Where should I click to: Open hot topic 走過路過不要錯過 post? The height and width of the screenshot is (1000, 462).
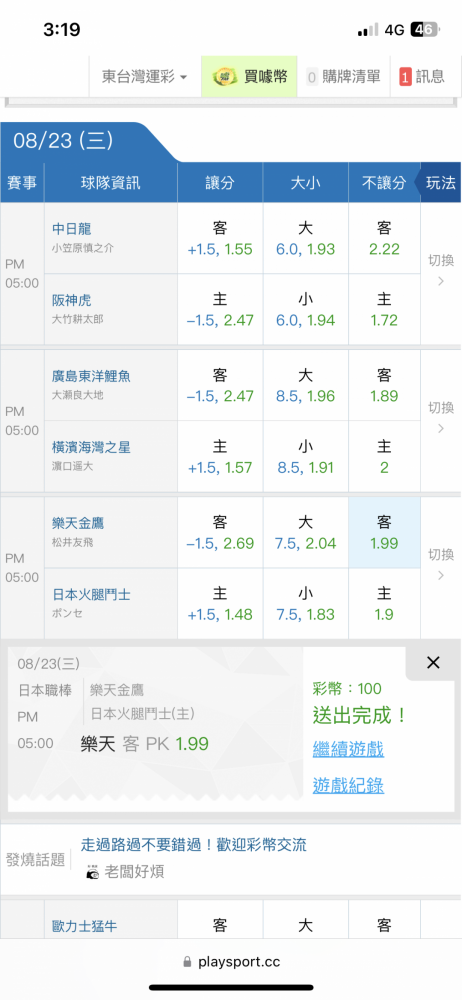[193, 845]
